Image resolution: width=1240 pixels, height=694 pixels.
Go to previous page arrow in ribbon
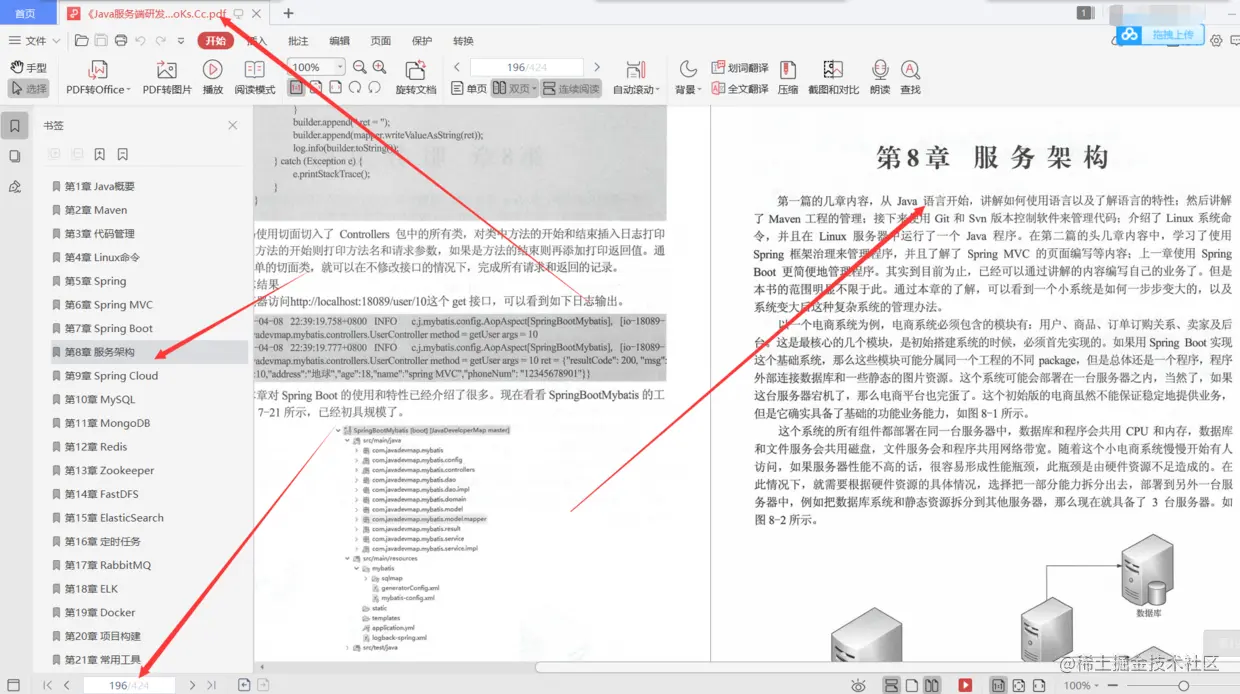click(457, 67)
